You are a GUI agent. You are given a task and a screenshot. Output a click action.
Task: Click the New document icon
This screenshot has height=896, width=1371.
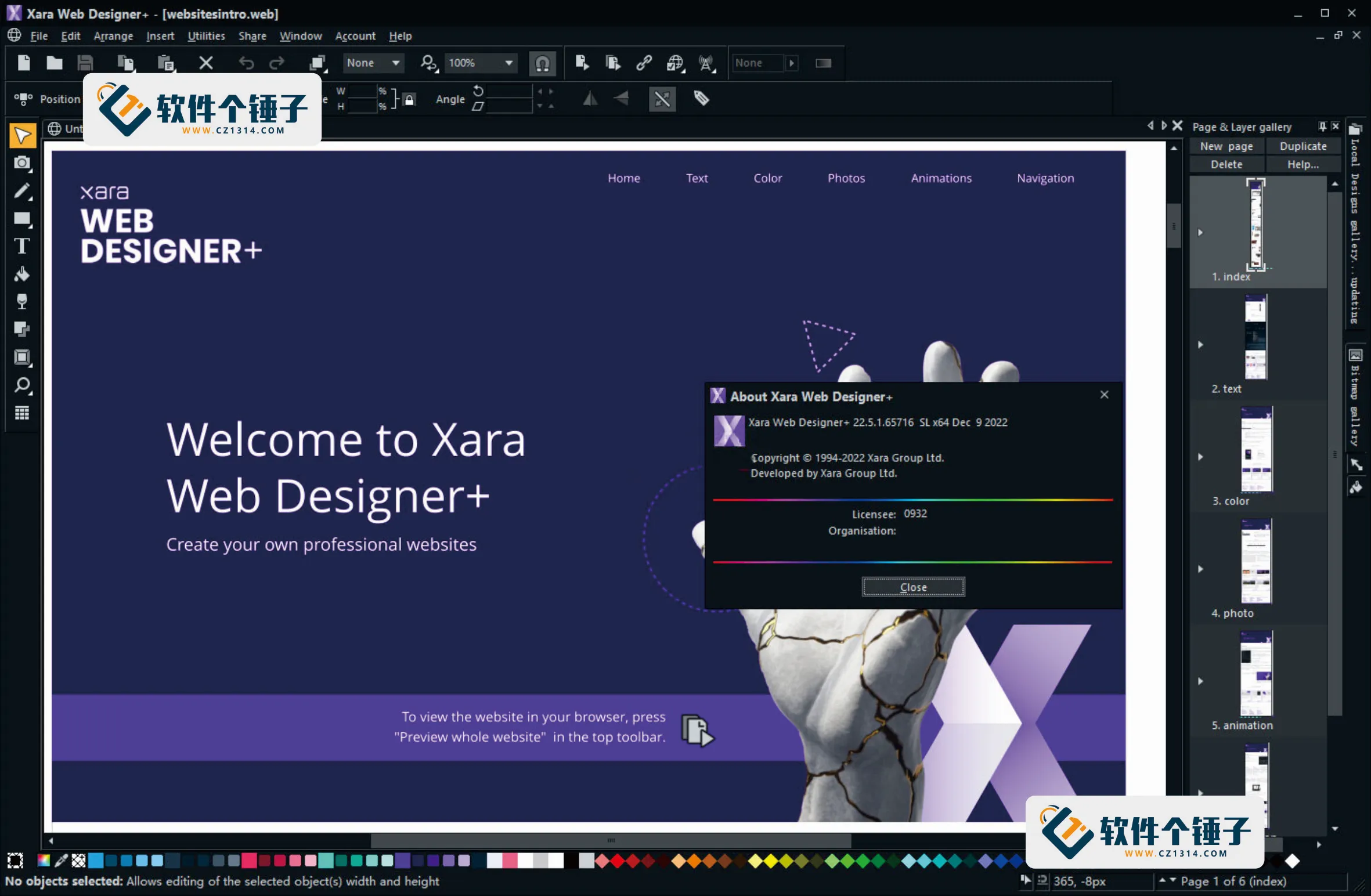pos(24,63)
